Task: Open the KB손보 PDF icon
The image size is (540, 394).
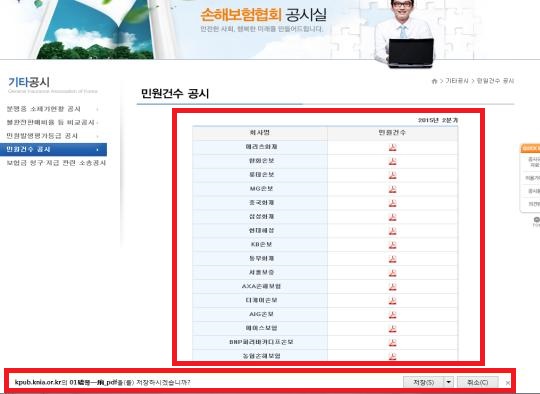Action: (392, 245)
